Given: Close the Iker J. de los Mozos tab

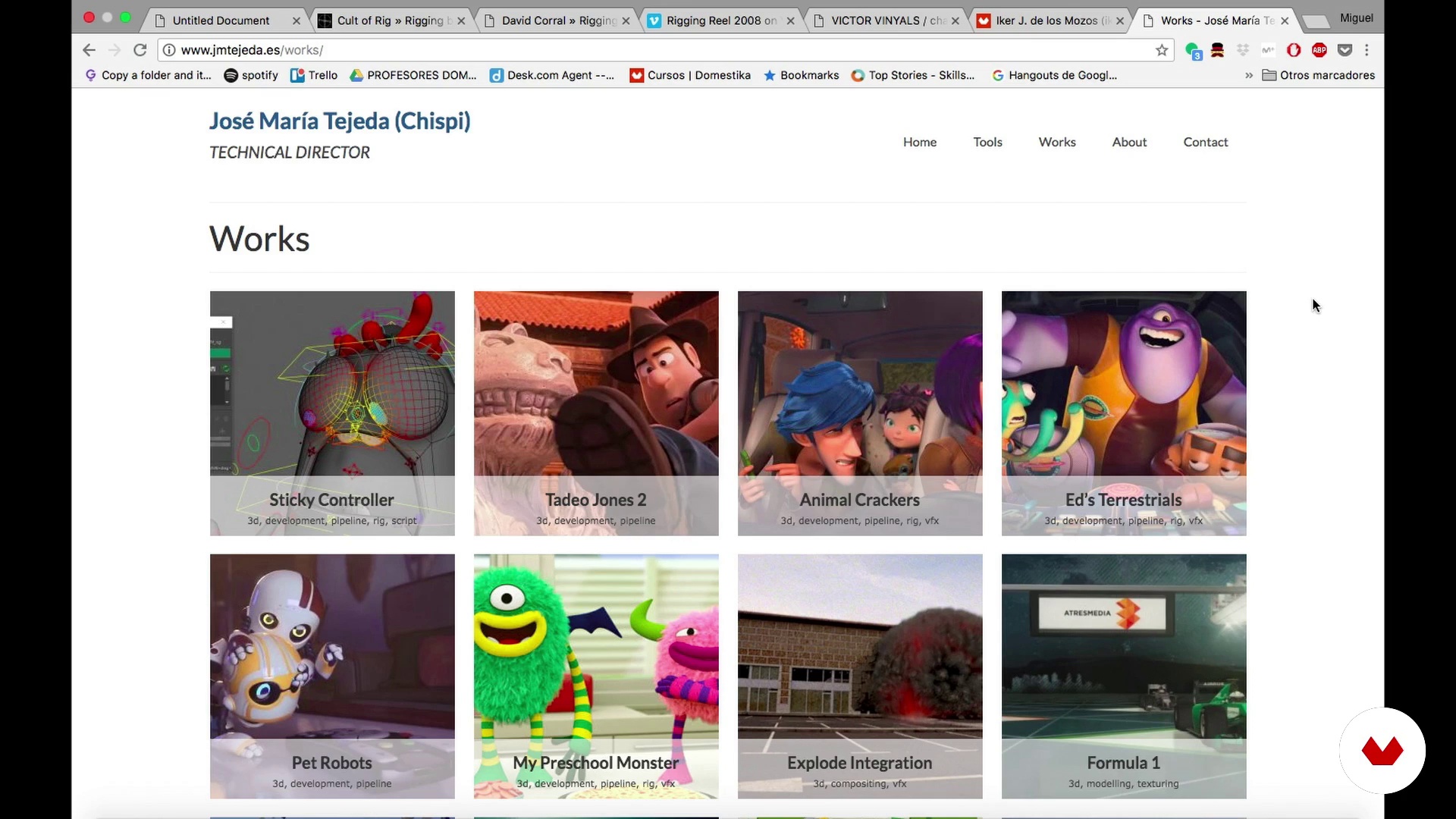Looking at the screenshot, I should (x=1120, y=21).
